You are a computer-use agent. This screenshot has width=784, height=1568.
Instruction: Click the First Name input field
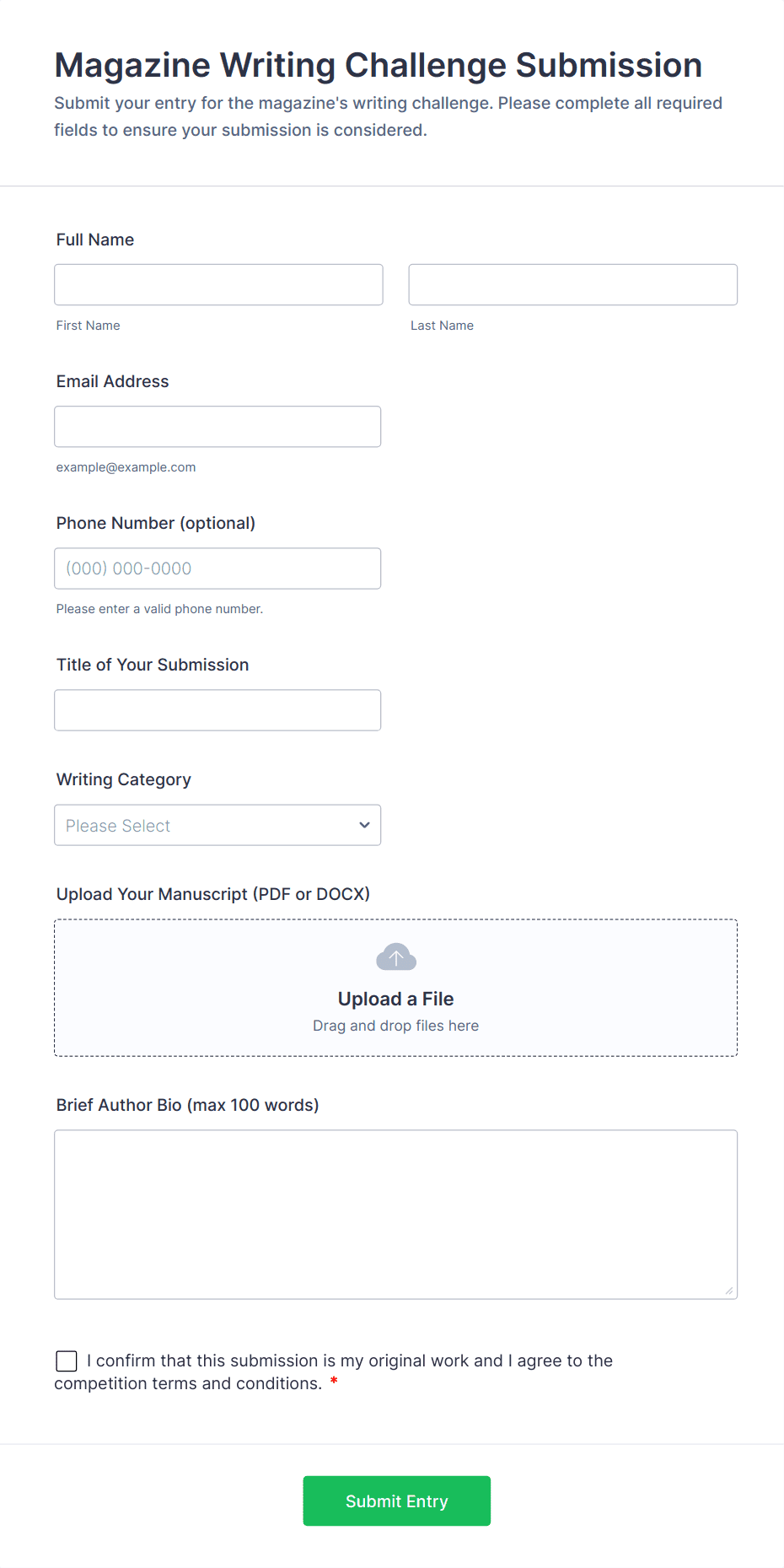click(218, 285)
